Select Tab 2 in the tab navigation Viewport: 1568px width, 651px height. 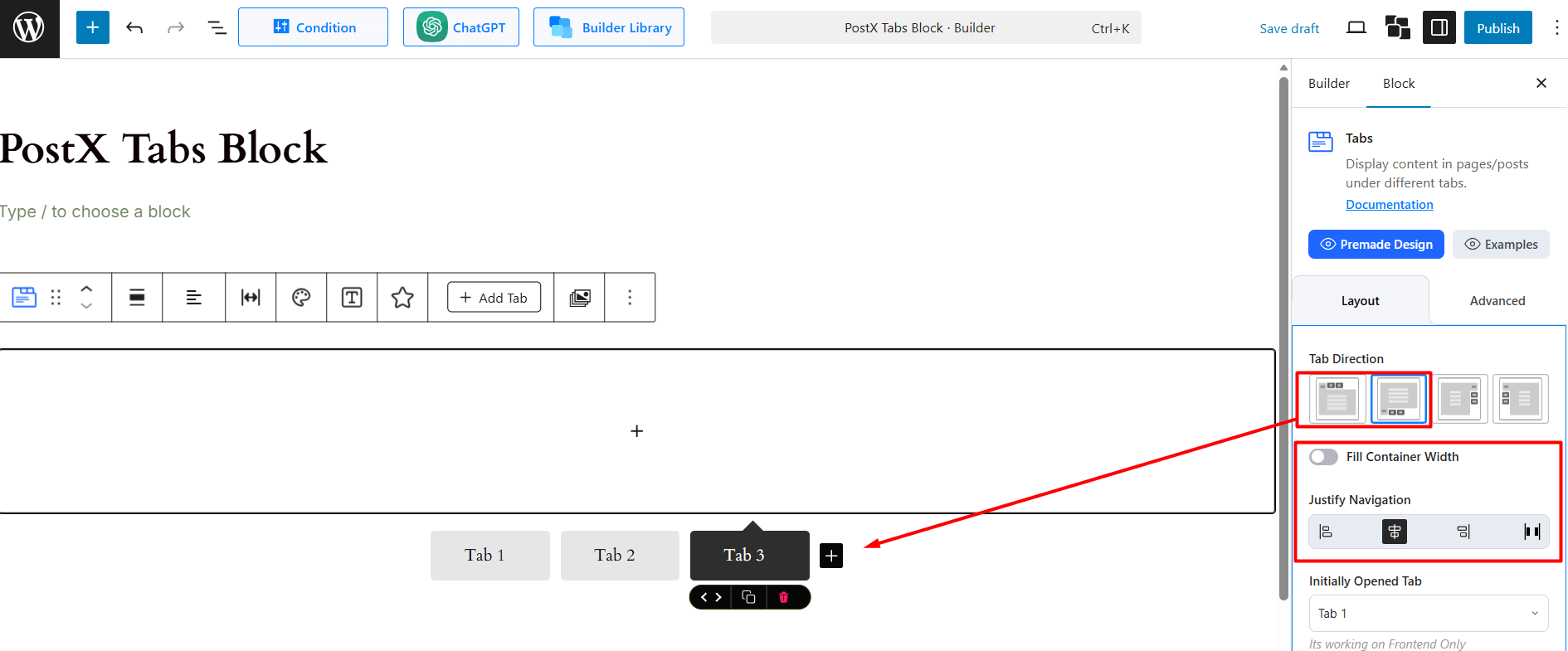620,555
